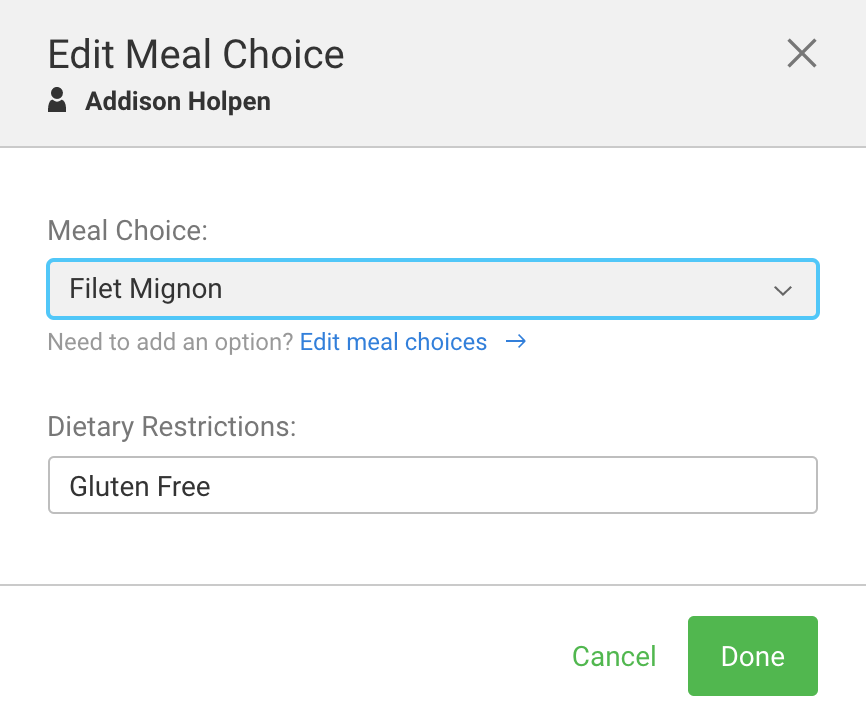The image size is (866, 724).
Task: Click the person icon beside Addison Holpen
Action: [x=58, y=101]
